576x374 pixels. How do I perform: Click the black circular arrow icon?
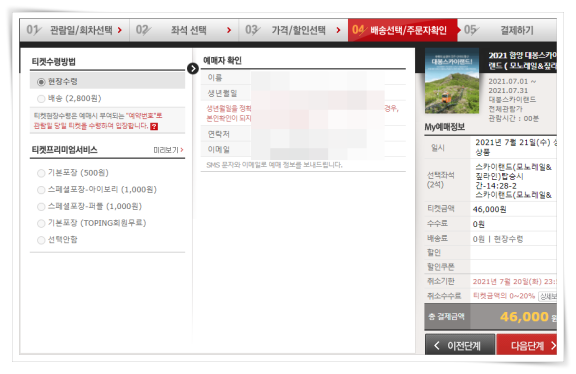(x=193, y=68)
